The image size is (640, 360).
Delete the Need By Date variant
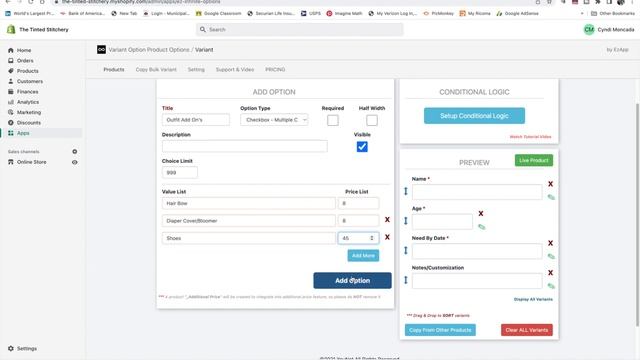(551, 243)
